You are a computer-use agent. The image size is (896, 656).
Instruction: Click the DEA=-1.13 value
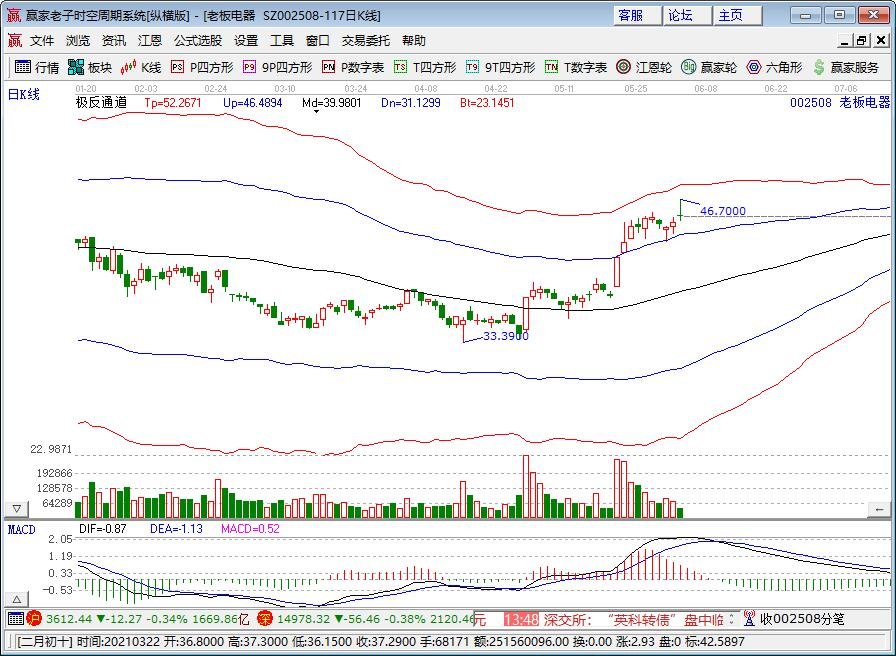176,529
